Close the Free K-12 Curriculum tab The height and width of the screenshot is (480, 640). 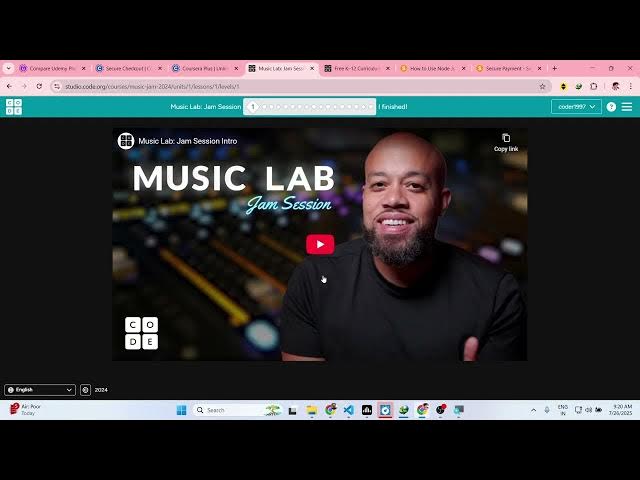pyautogui.click(x=388, y=69)
